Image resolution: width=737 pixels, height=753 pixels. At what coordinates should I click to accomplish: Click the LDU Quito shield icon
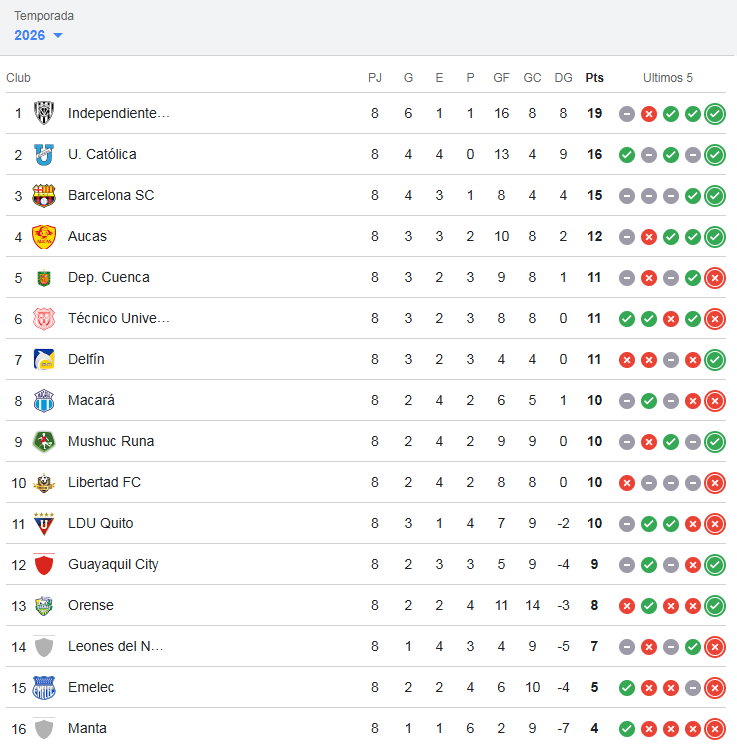(44, 523)
